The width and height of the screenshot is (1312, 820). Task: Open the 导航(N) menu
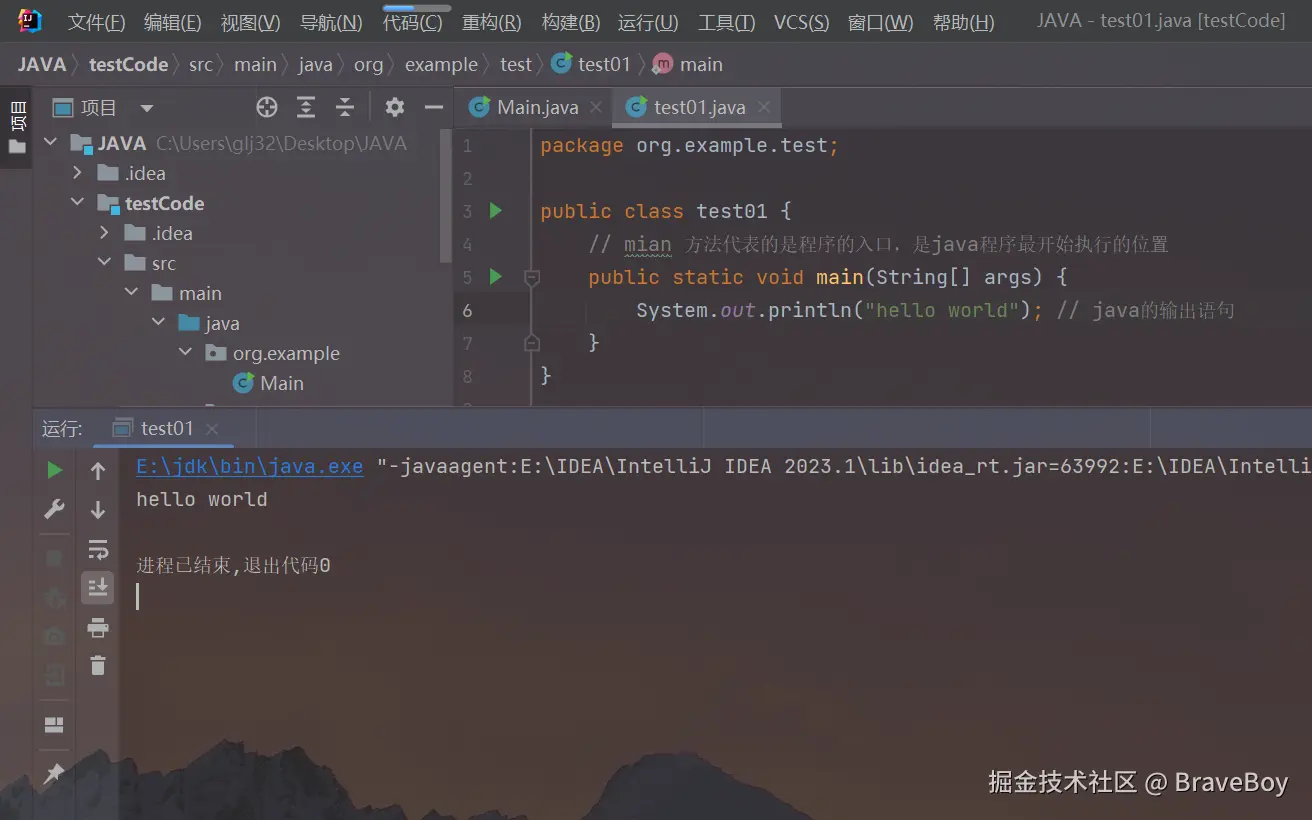click(331, 22)
